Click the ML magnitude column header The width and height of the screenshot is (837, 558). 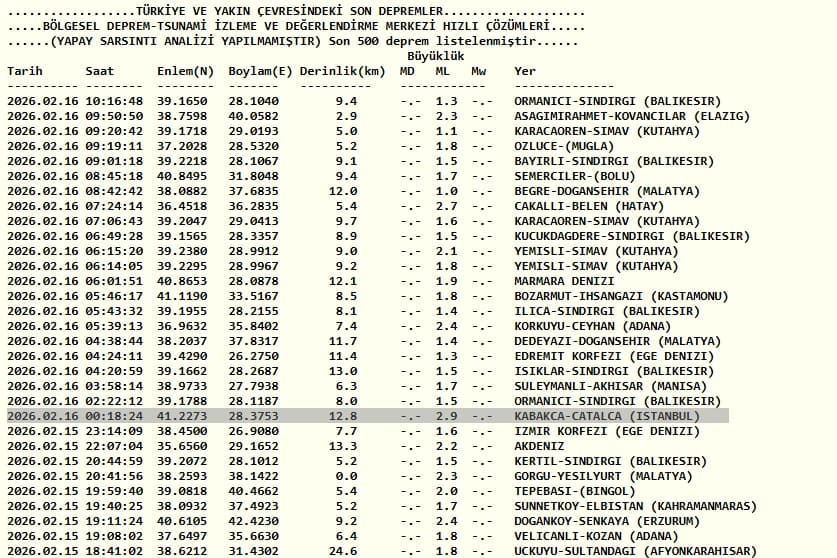[x=443, y=71]
